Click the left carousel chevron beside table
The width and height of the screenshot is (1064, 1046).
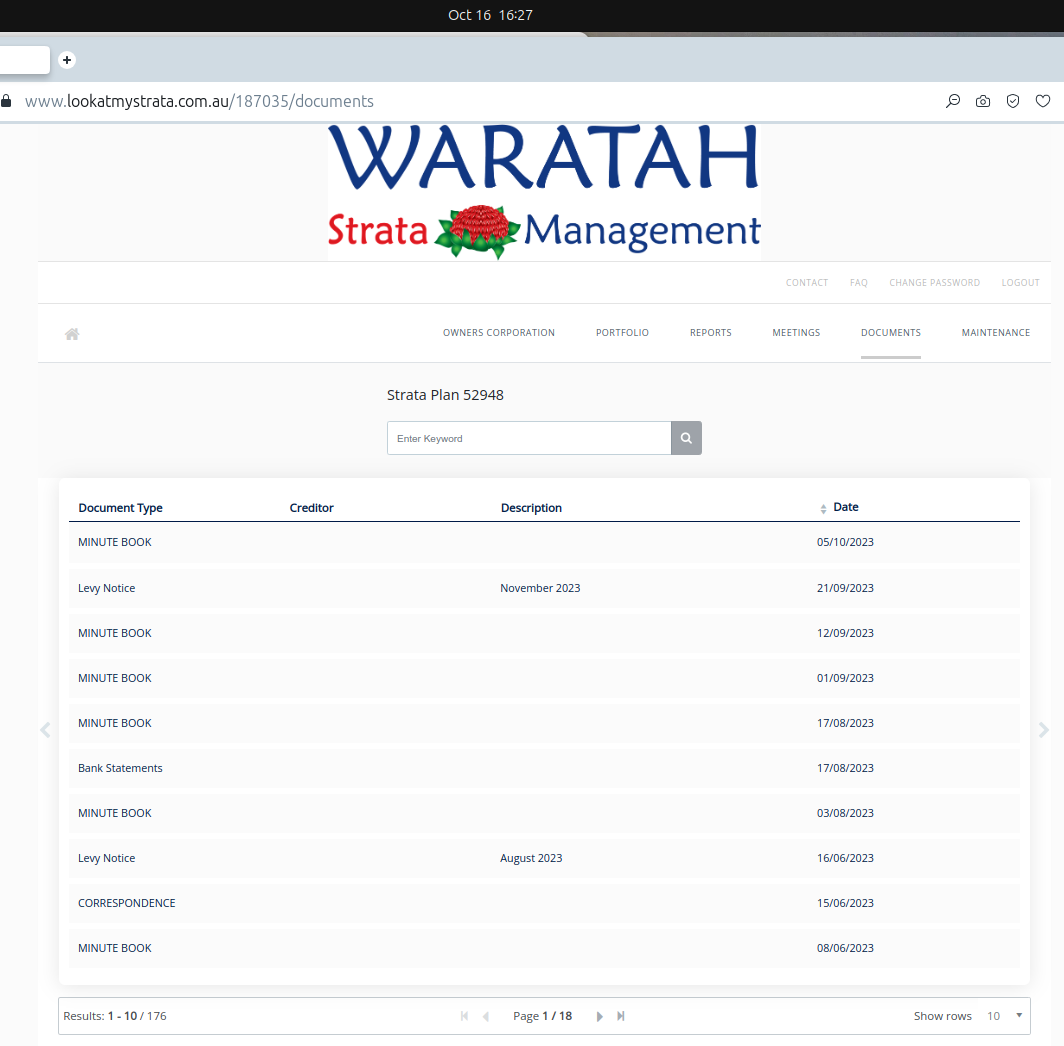[x=45, y=730]
